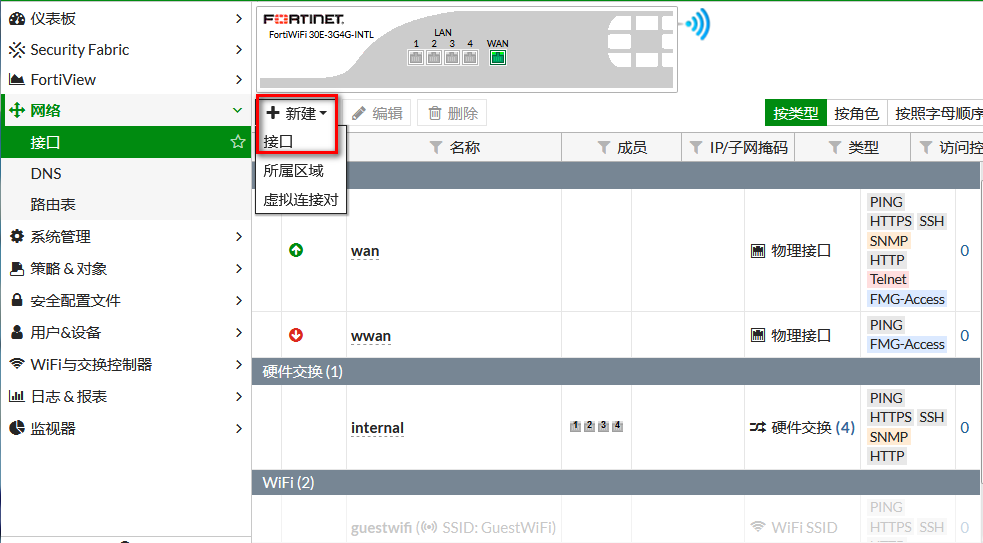Click LAN port 1 on device diagram
The image size is (983, 543).
[416, 58]
